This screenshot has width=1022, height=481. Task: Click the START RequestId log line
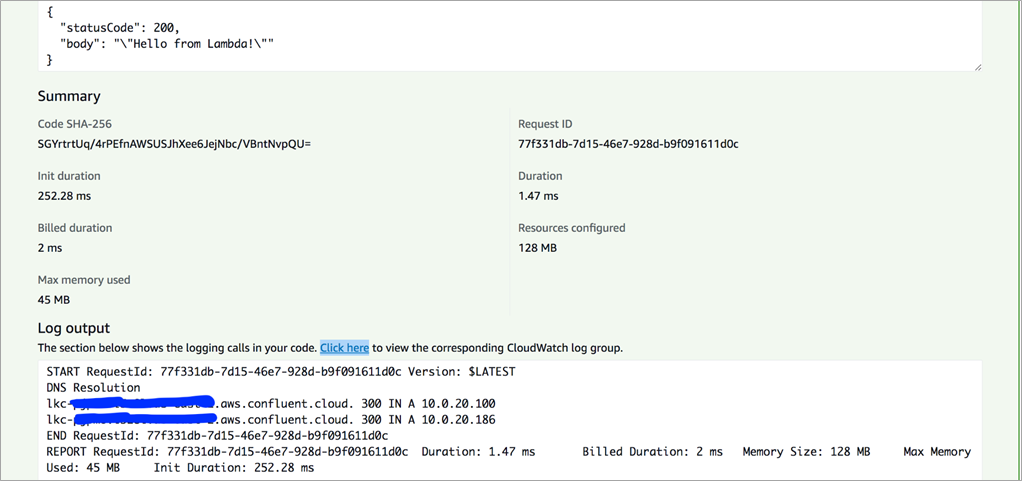pos(281,372)
